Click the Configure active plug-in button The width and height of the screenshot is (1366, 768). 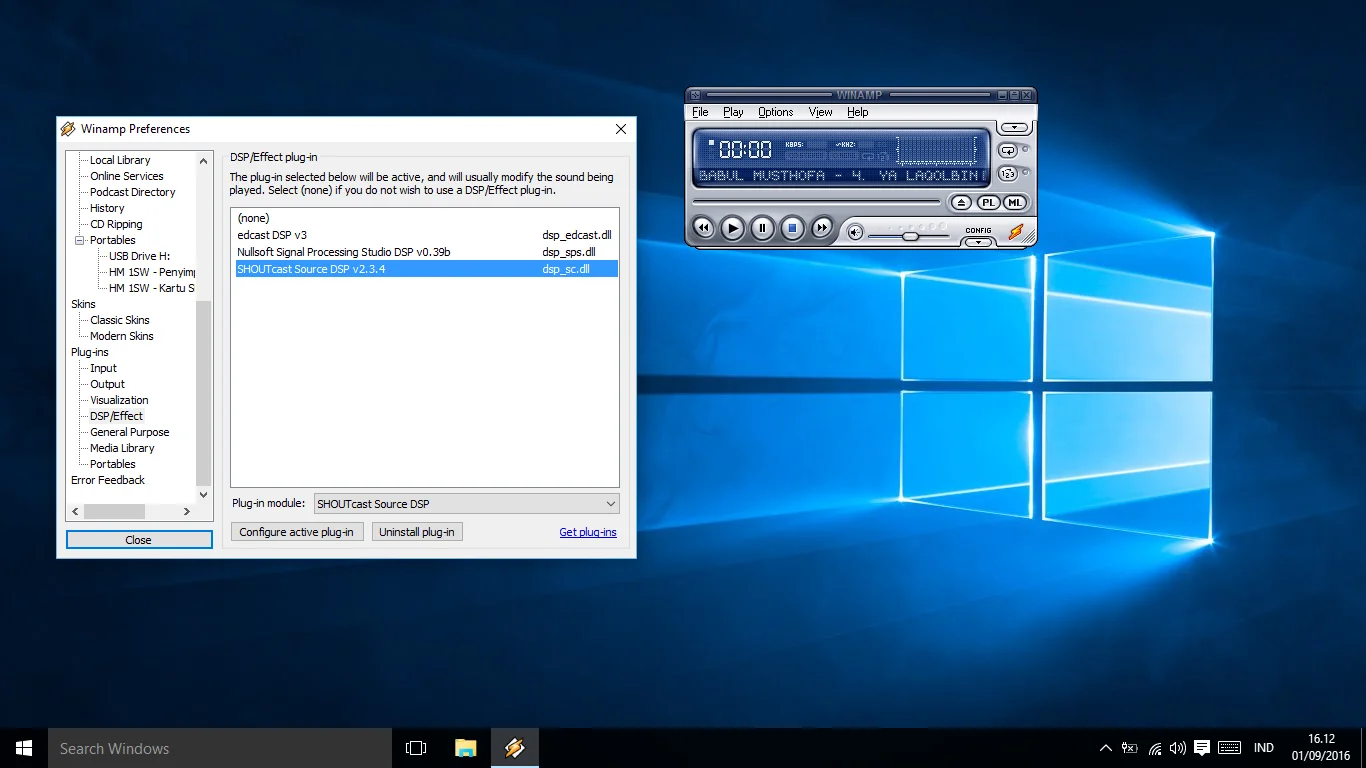tap(296, 531)
